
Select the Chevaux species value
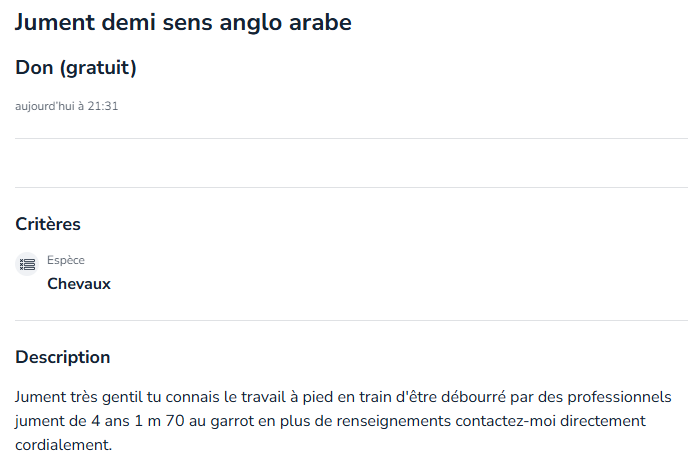79,284
